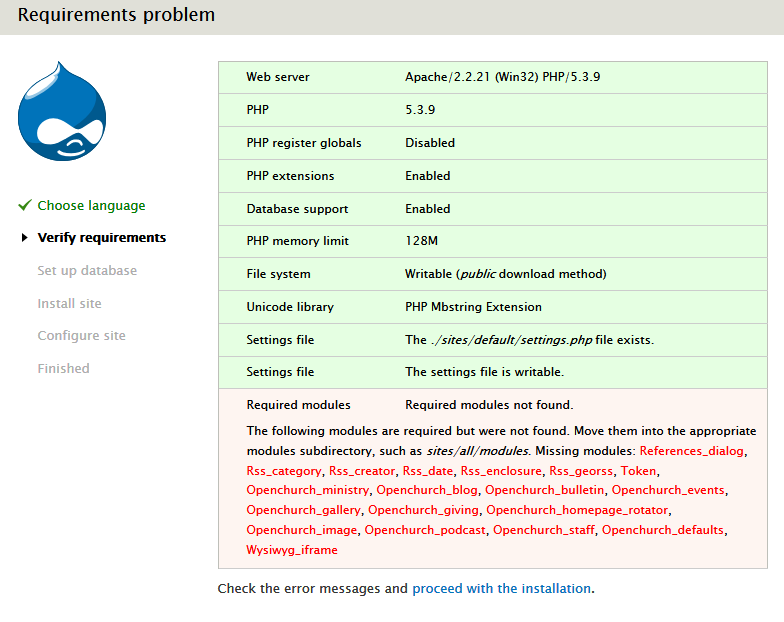Click the Drupal drop logo
This screenshot has width=784, height=622.
pyautogui.click(x=62, y=111)
